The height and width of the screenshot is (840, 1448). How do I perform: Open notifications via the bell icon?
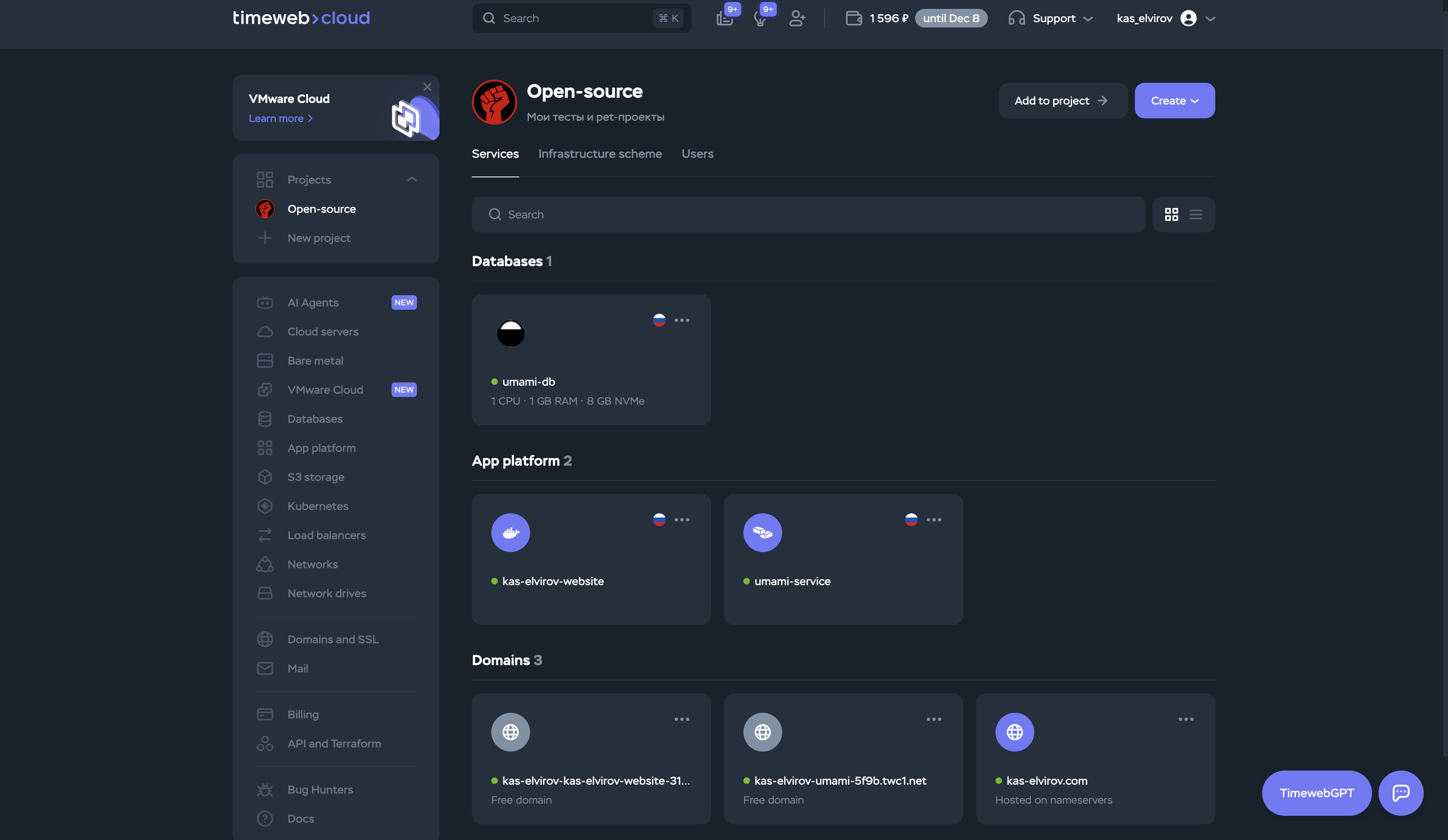(761, 18)
